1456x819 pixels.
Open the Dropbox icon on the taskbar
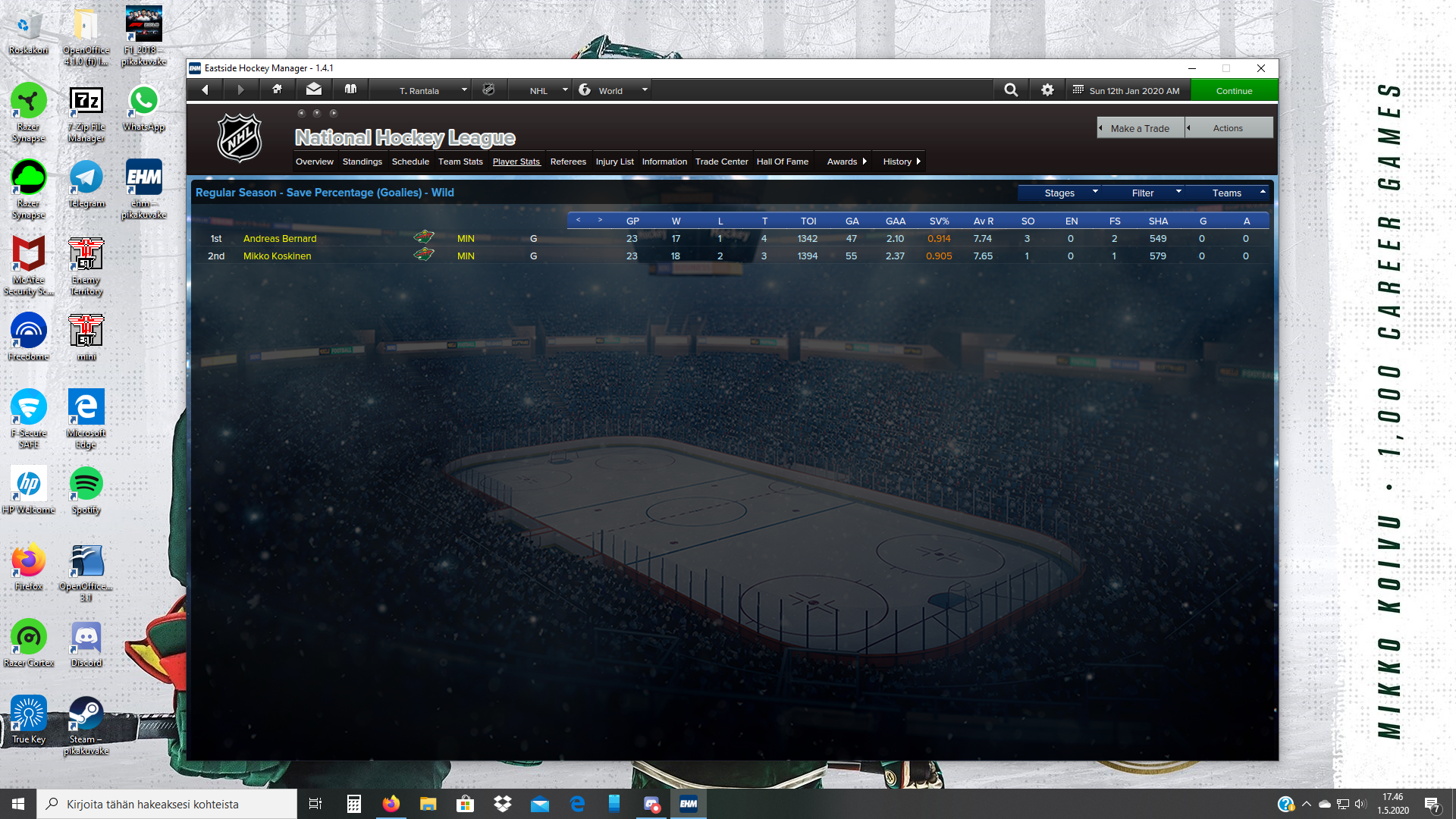pyautogui.click(x=503, y=804)
